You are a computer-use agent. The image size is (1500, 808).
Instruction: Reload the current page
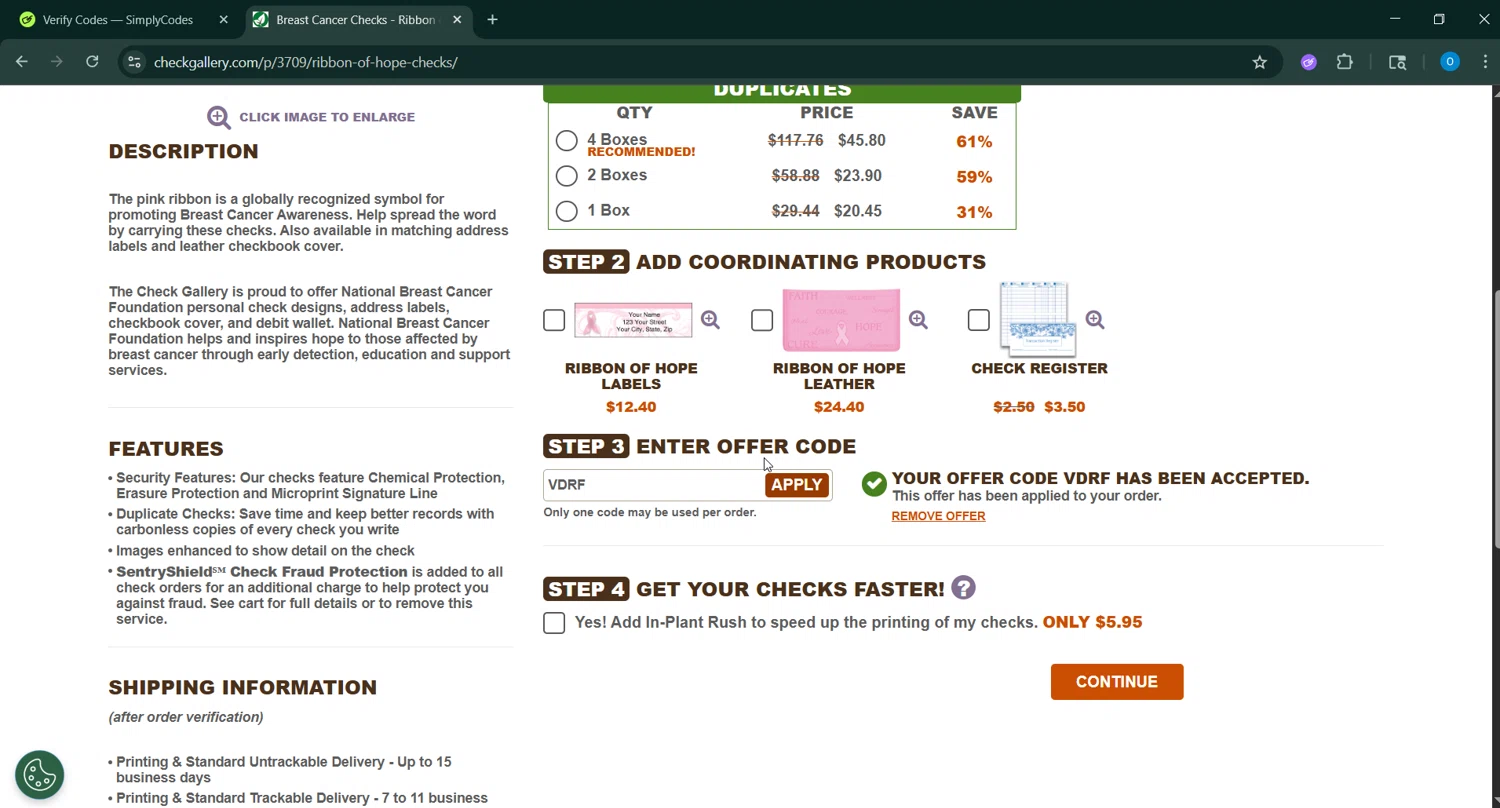click(x=92, y=62)
